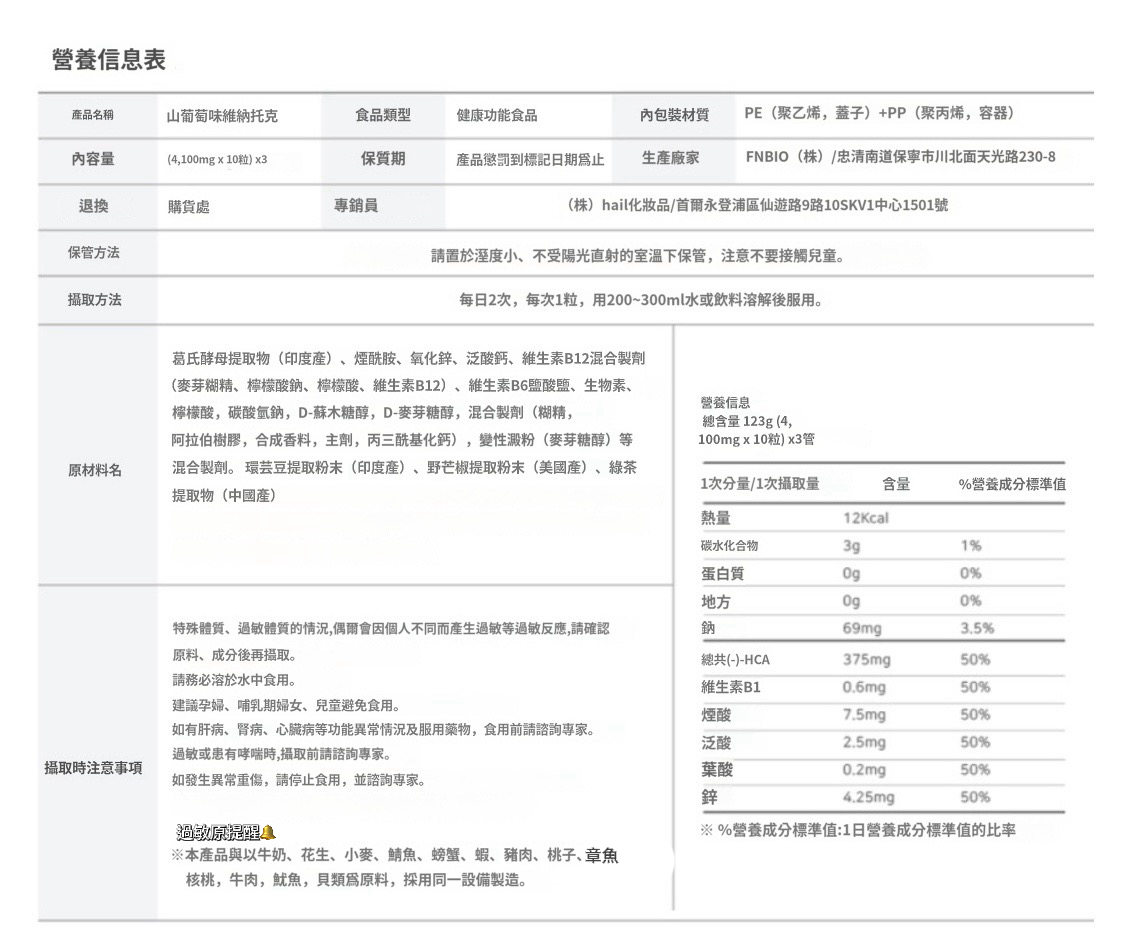Image resolution: width=1131 pixels, height=927 pixels.
Task: Select the 原材料名 row label
Action: coord(94,470)
